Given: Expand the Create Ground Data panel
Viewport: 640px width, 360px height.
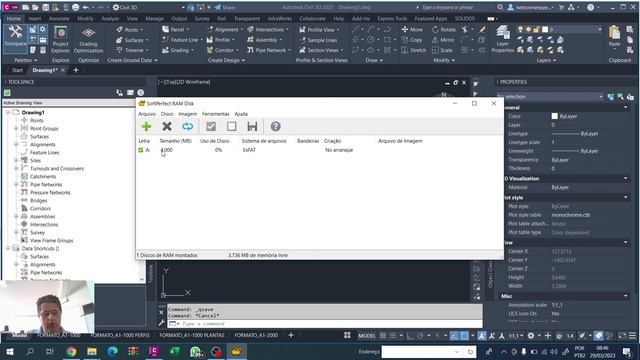Looking at the screenshot, I should pos(132,60).
